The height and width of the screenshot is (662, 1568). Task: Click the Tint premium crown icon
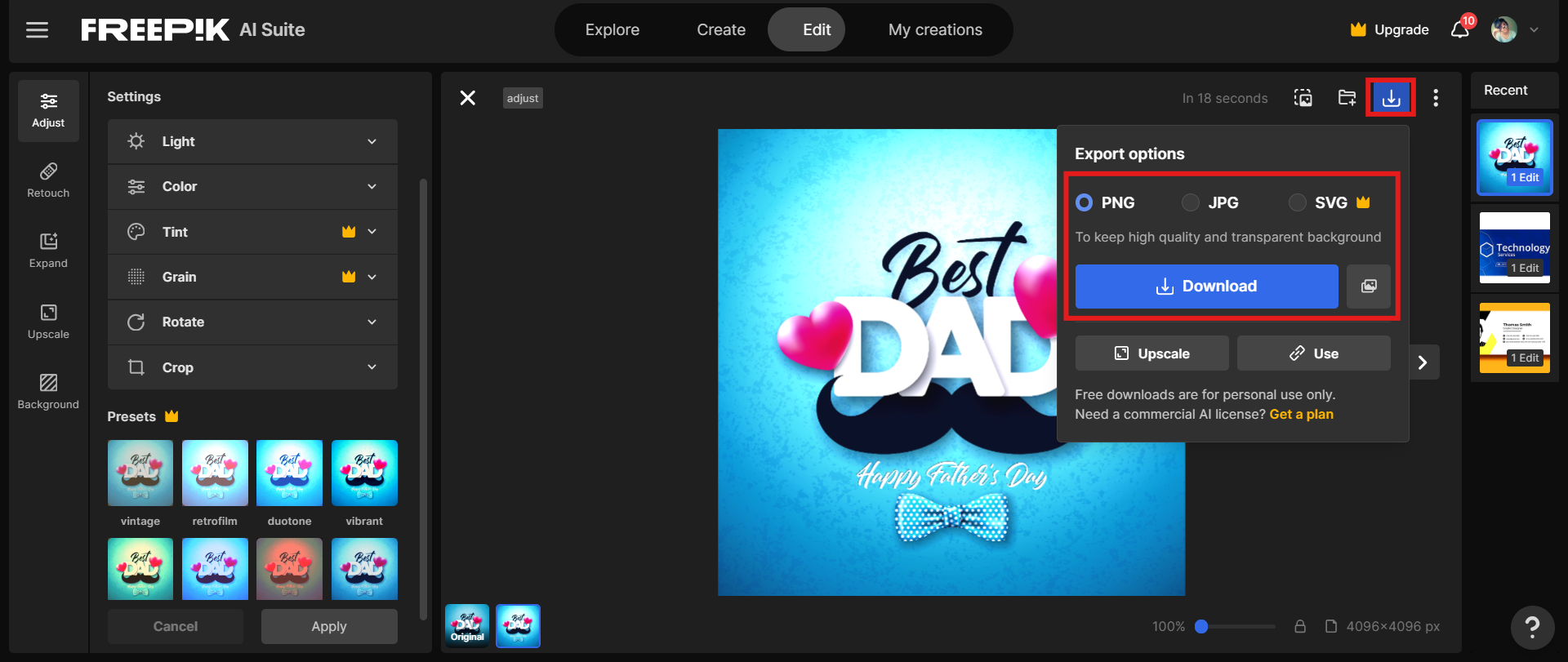pyautogui.click(x=349, y=232)
